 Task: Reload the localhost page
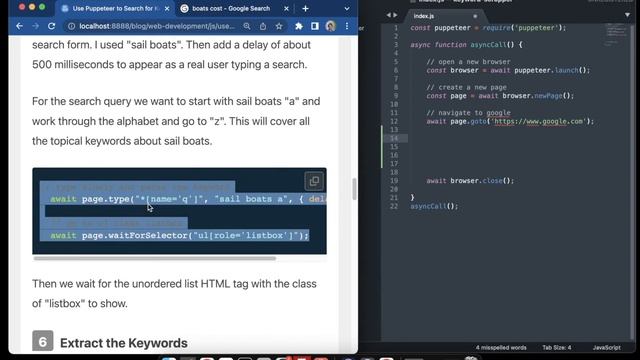[x=51, y=26]
